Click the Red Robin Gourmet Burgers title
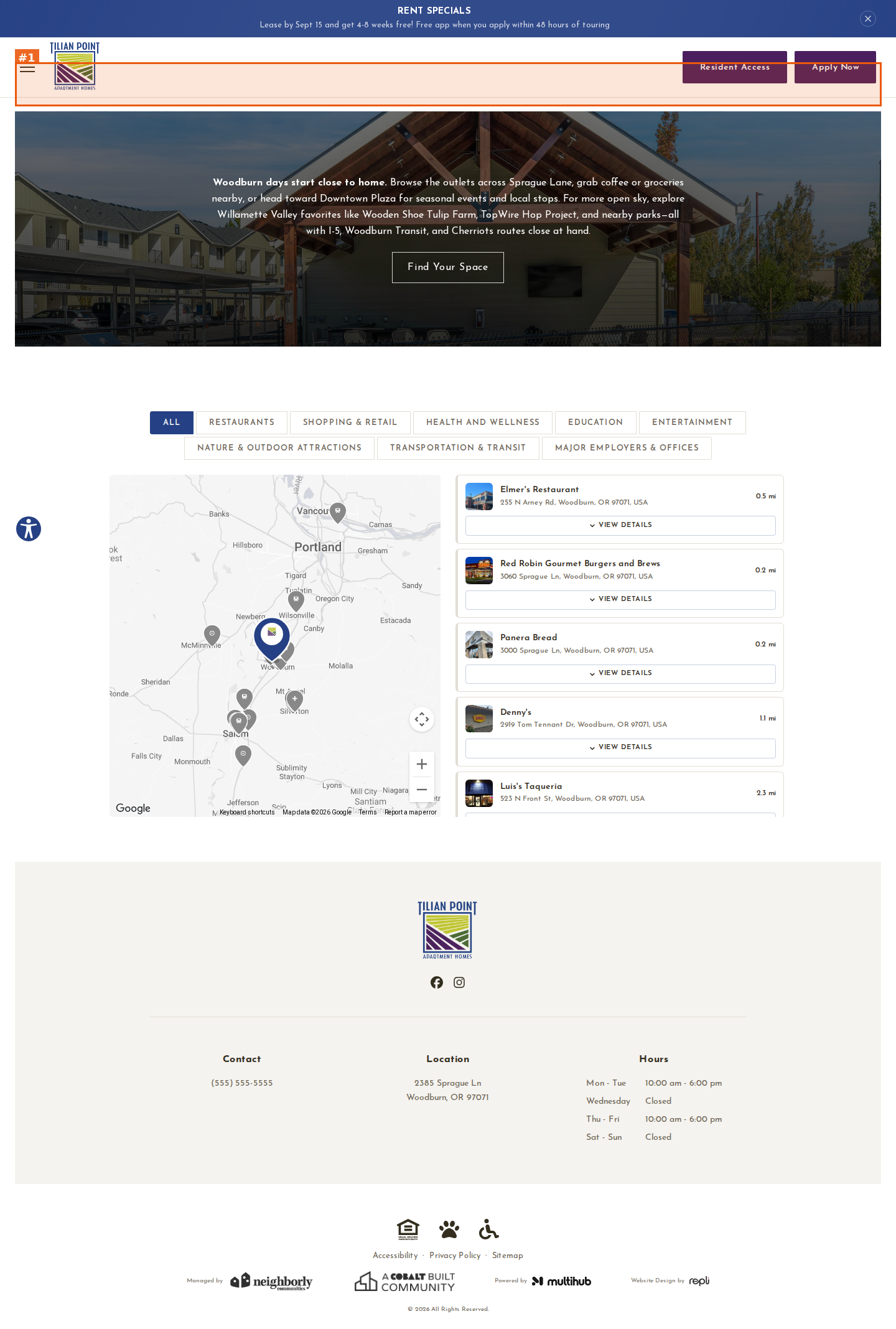The width and height of the screenshot is (896, 1329). pyautogui.click(x=580, y=564)
